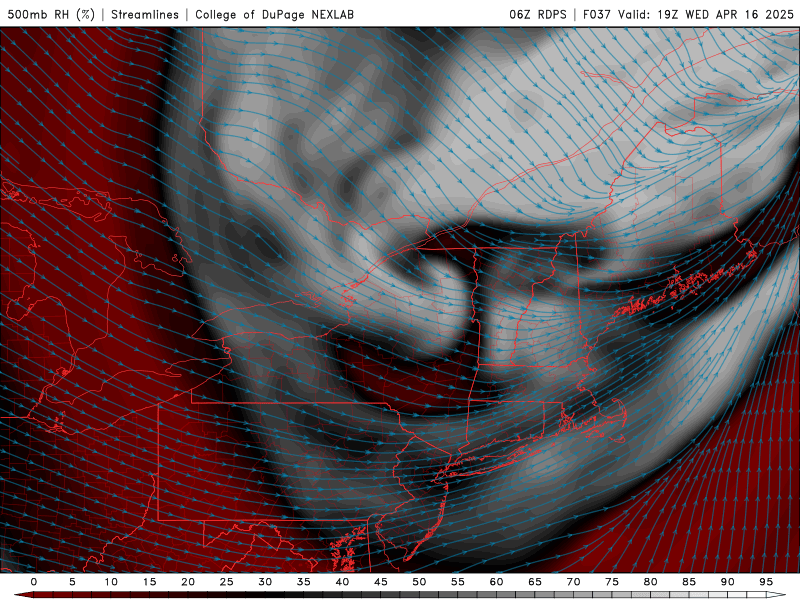Click the 20 label on the RH scale

[x=188, y=582]
